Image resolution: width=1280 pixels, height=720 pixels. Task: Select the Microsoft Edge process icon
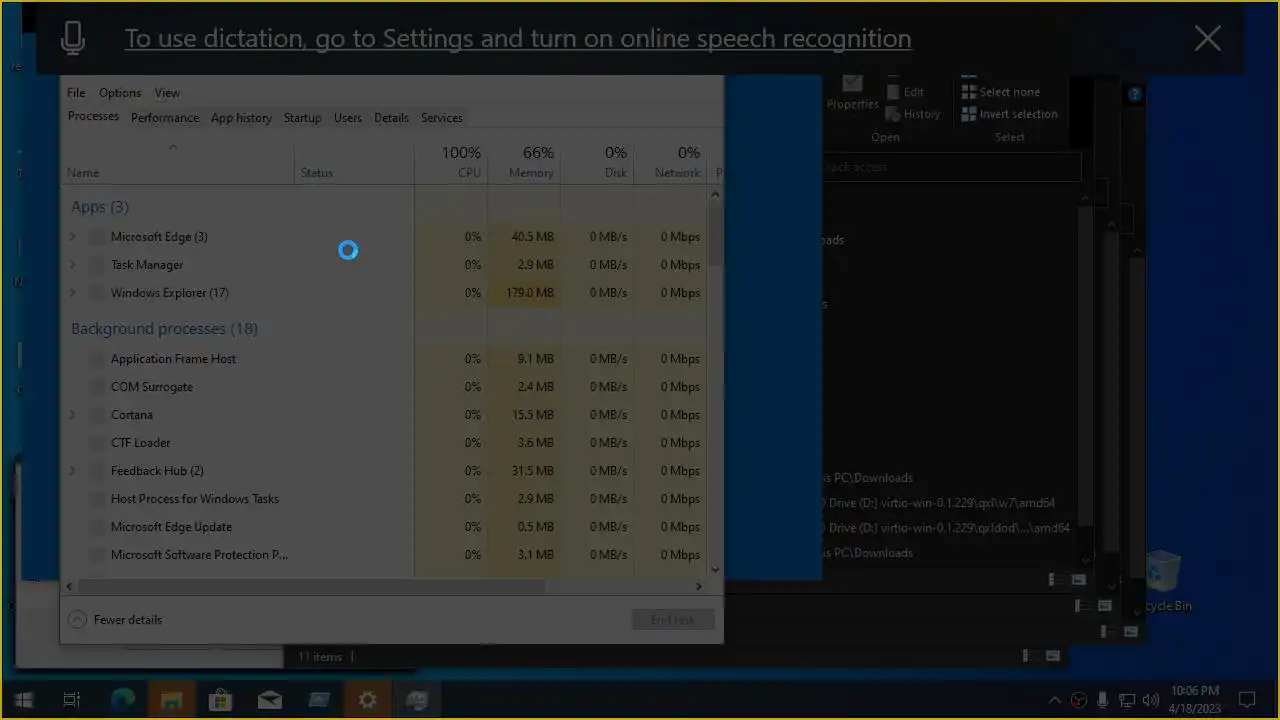coord(96,237)
